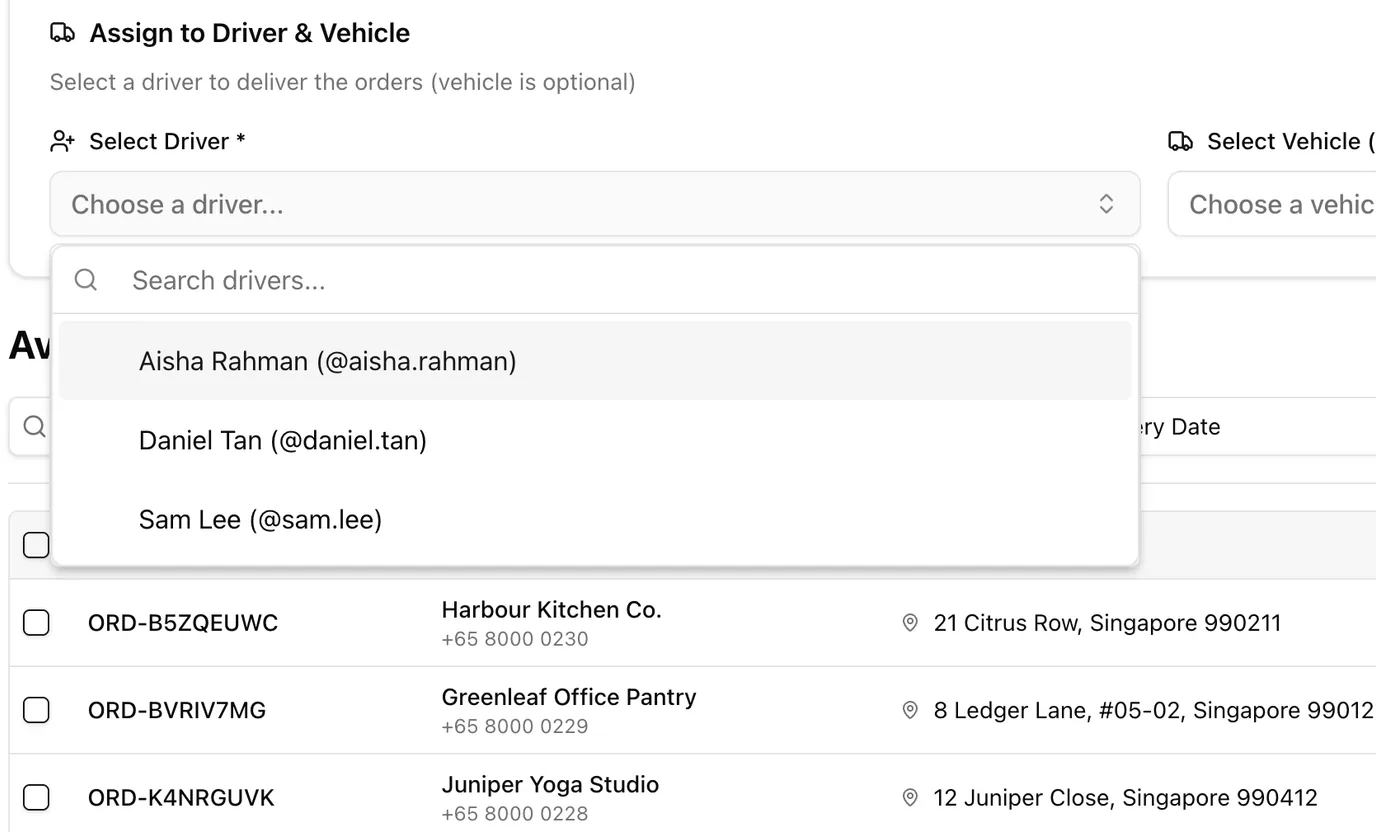Click customer name Juniper Yoga Studio
Image resolution: width=1376 pixels, height=832 pixels.
click(550, 785)
